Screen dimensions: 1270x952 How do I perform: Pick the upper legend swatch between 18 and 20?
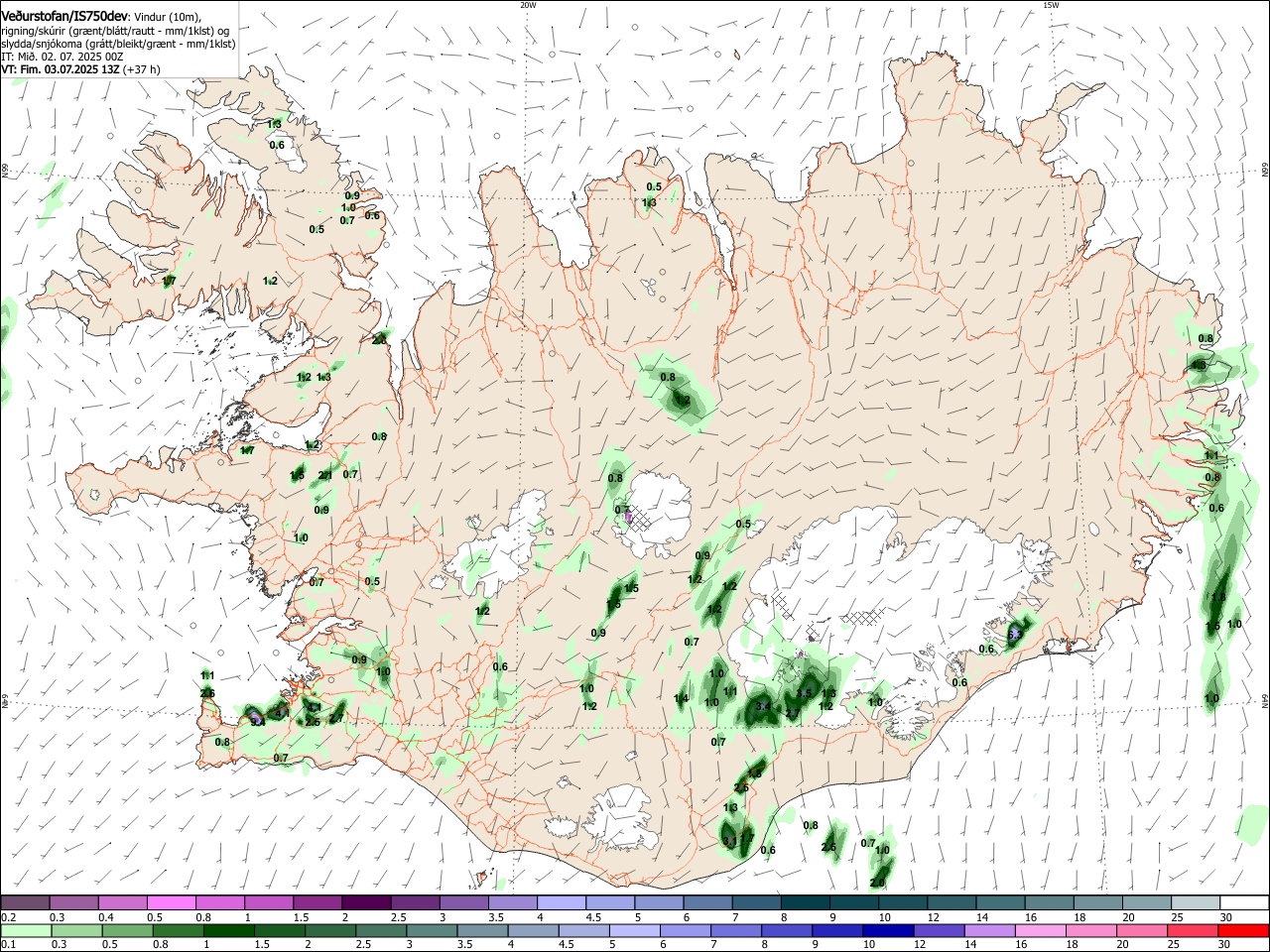coord(1096,902)
